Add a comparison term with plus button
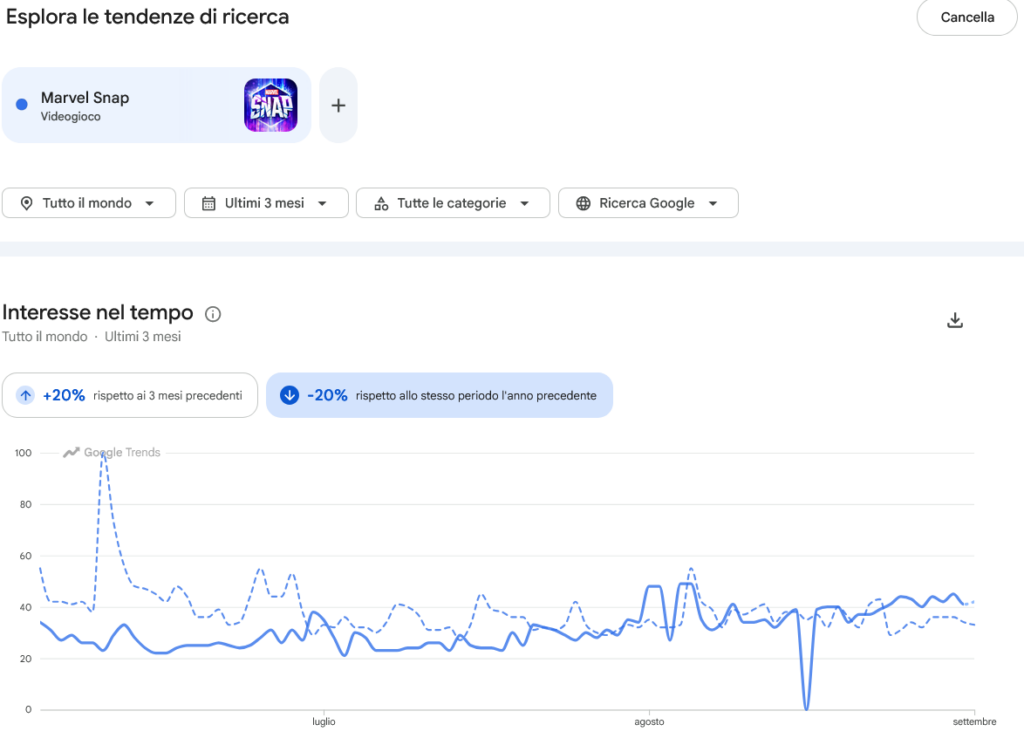The height and width of the screenshot is (745, 1024). [x=338, y=105]
